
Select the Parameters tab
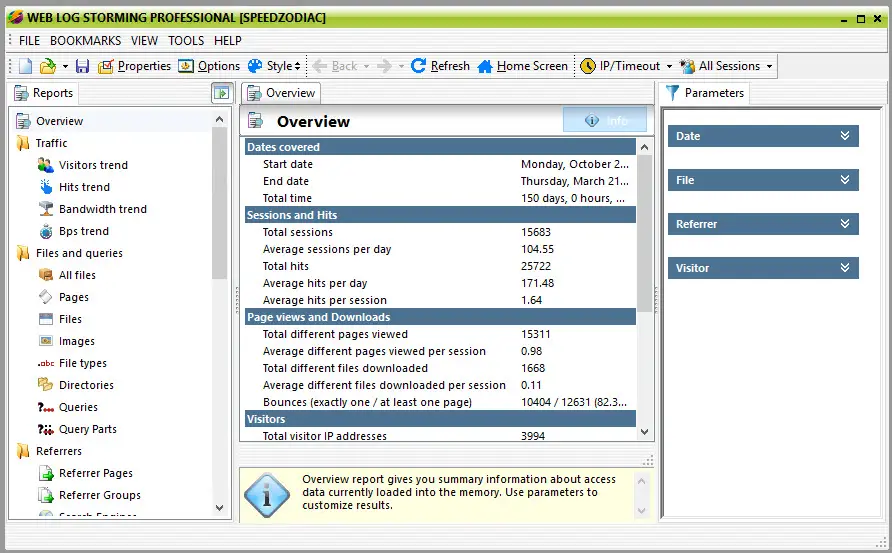(705, 93)
